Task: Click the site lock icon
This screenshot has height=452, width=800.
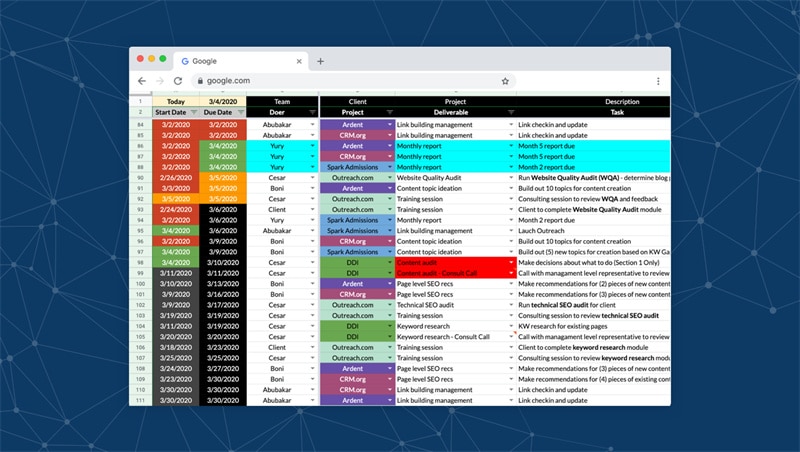Action: 200,81
